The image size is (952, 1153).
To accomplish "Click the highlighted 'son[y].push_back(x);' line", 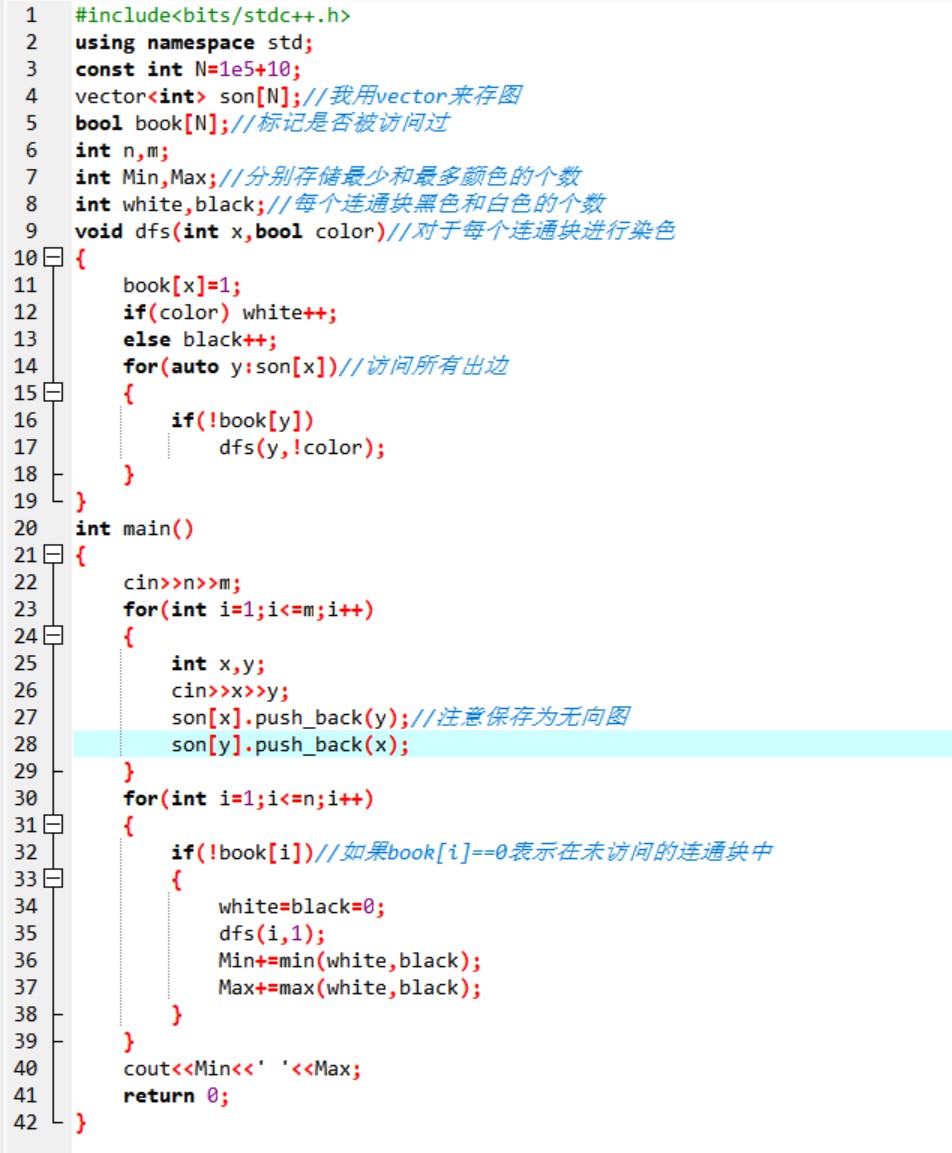I will point(290,745).
